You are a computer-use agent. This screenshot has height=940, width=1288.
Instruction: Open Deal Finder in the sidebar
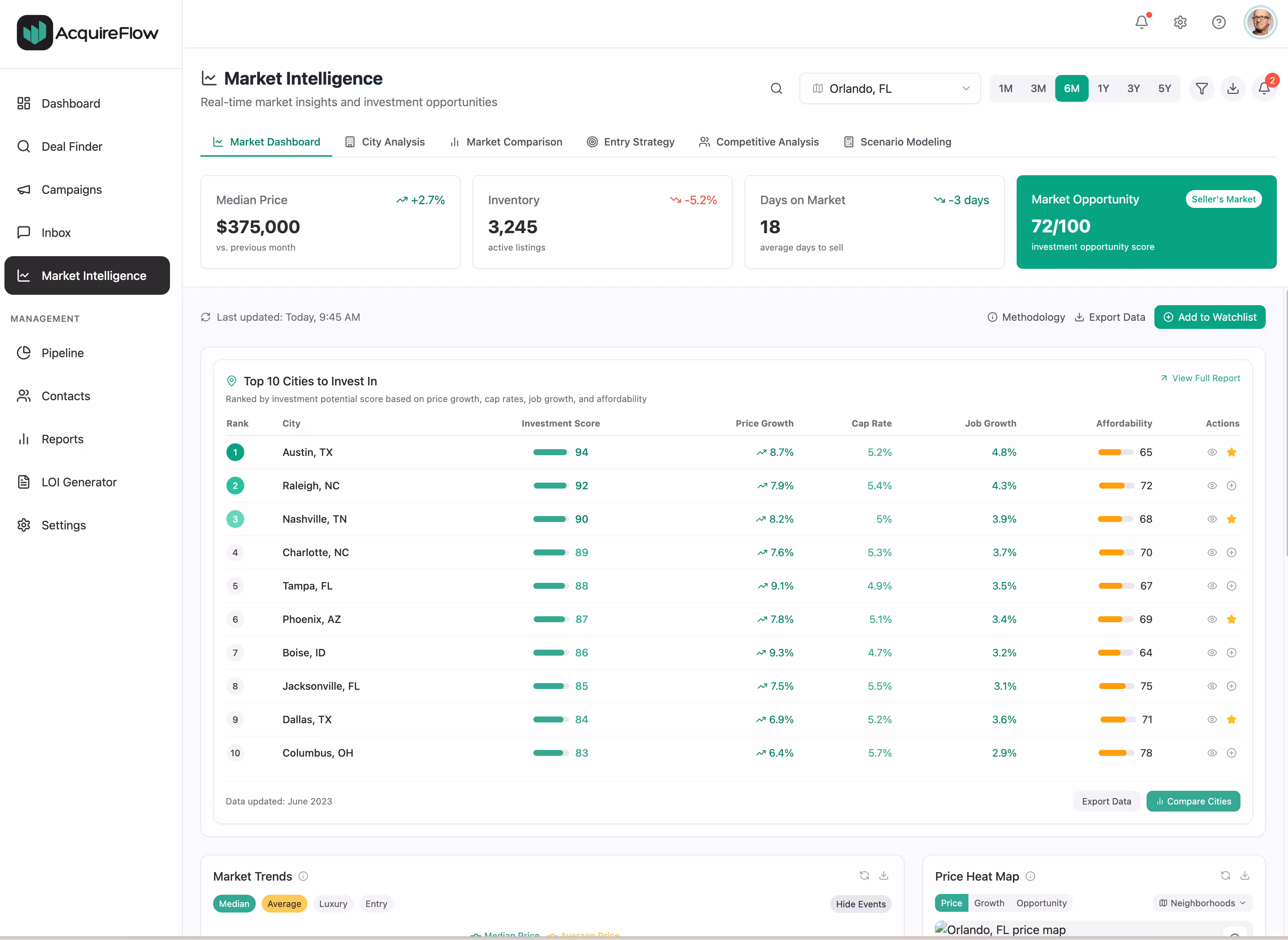[x=72, y=146]
